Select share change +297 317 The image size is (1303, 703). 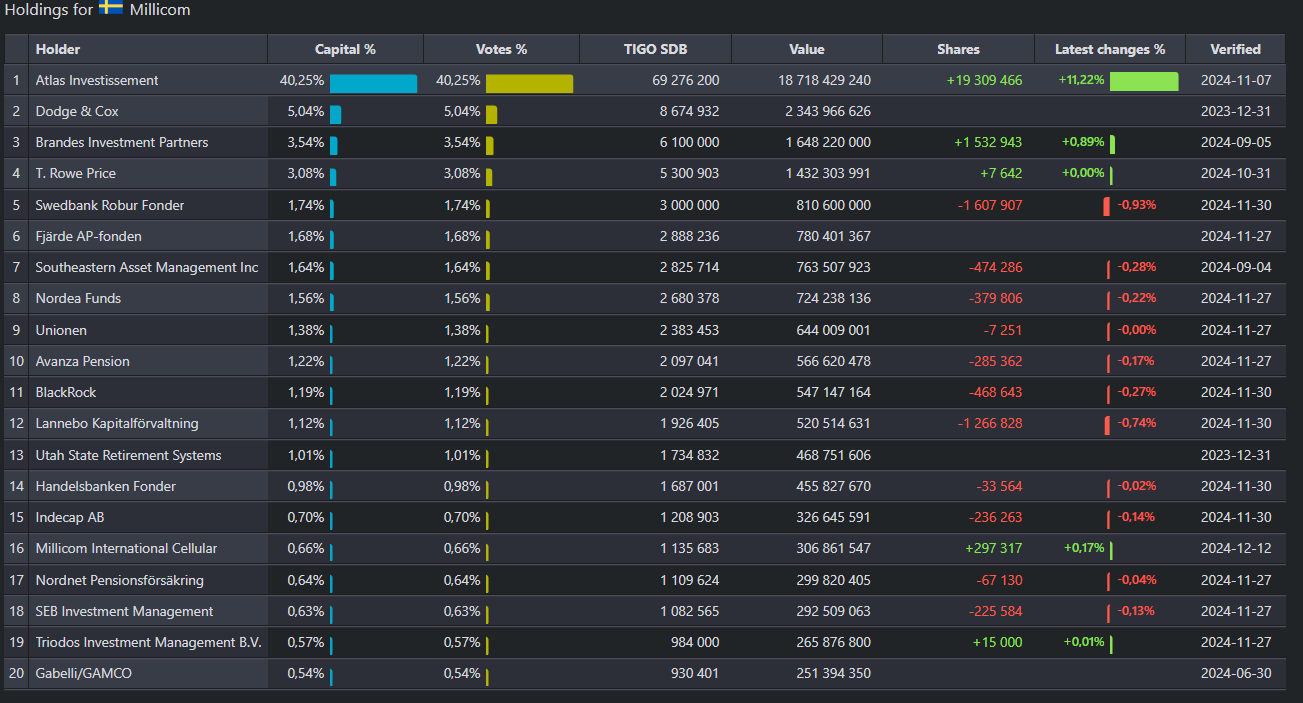[994, 548]
